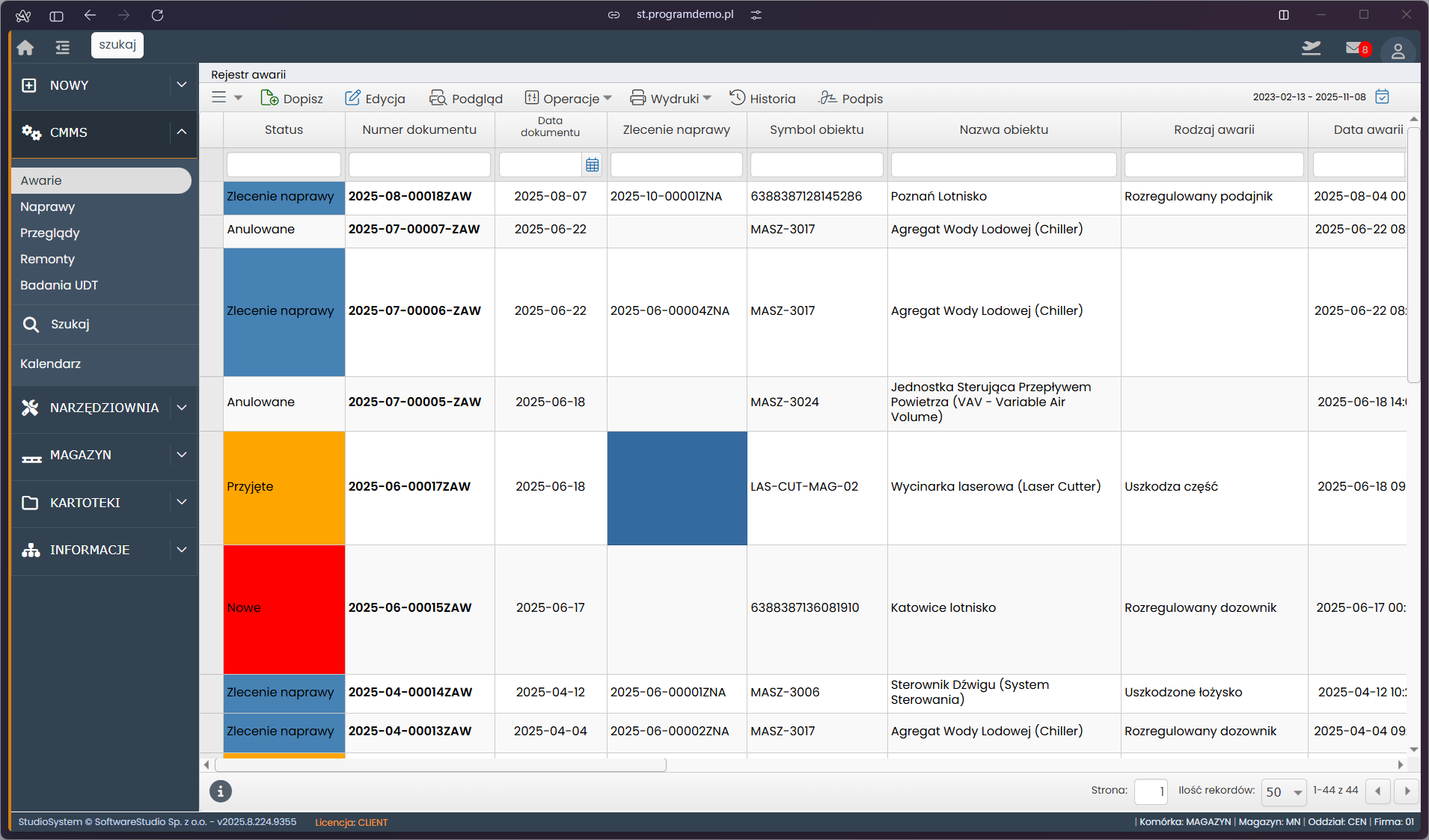
Task: Select Przeglądy in the sidebar
Action: click(x=50, y=233)
